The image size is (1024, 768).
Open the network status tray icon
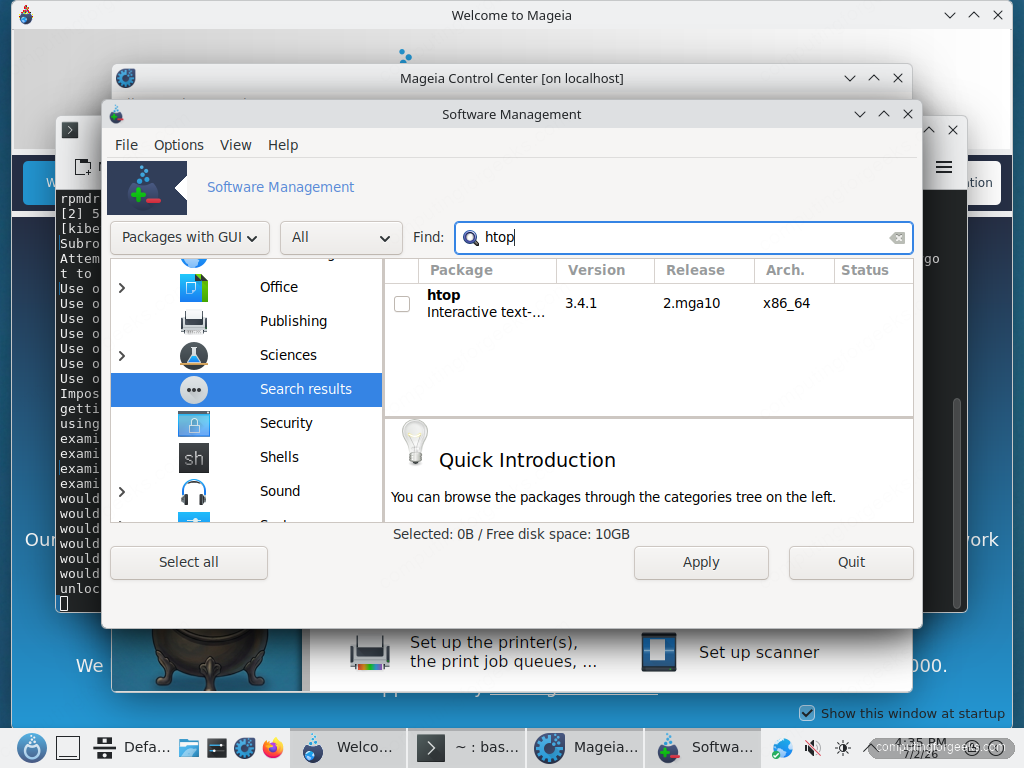782,748
